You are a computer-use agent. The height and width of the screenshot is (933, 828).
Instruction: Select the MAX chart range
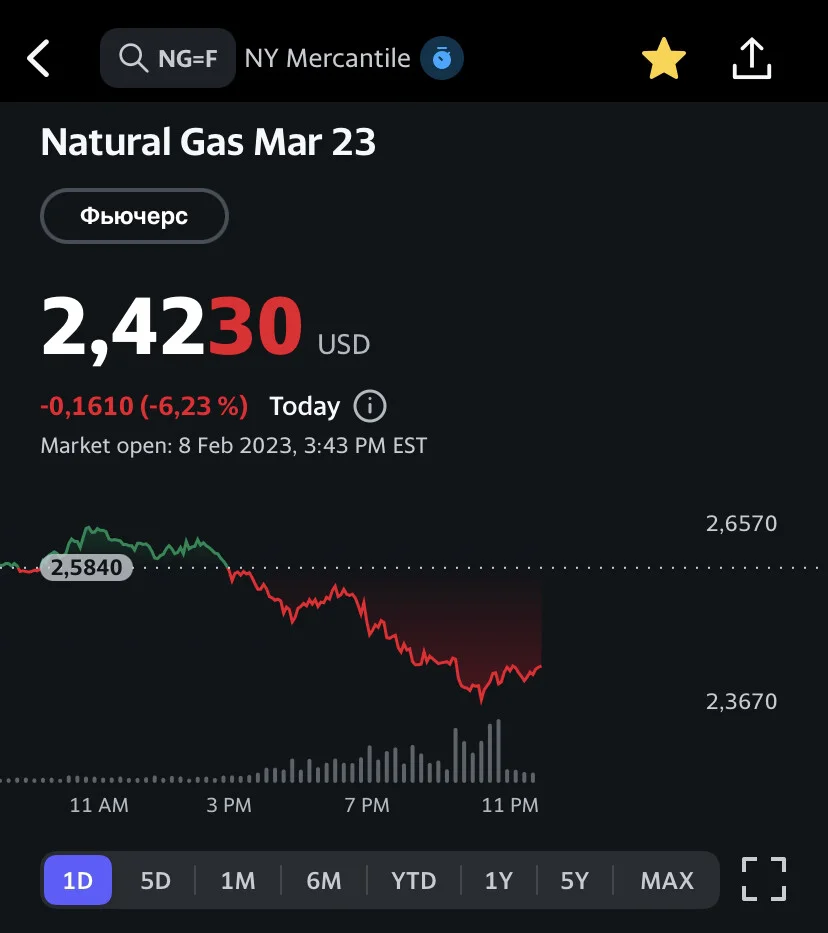pyautogui.click(x=667, y=880)
